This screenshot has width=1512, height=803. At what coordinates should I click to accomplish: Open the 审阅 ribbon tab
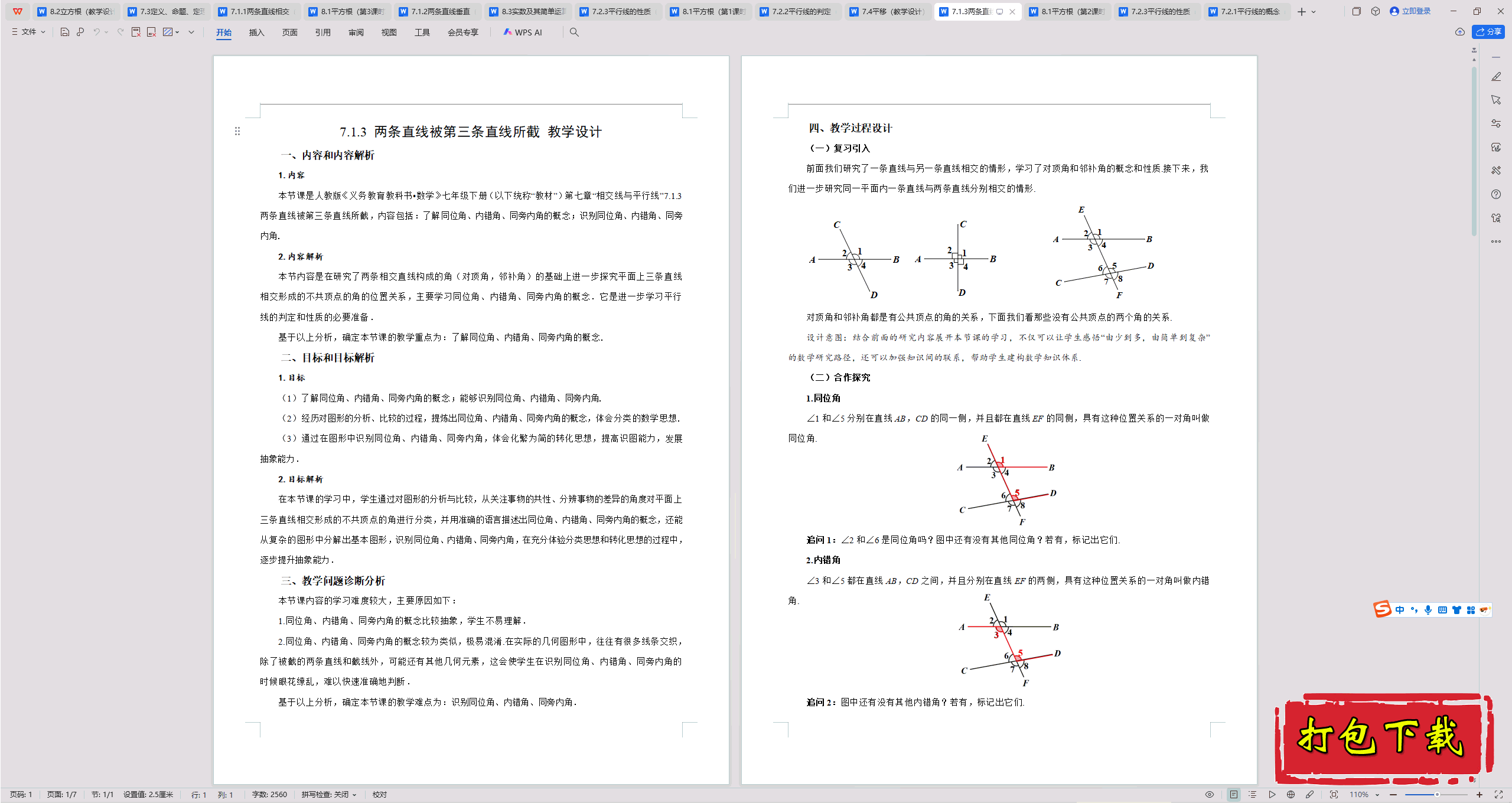[x=356, y=32]
